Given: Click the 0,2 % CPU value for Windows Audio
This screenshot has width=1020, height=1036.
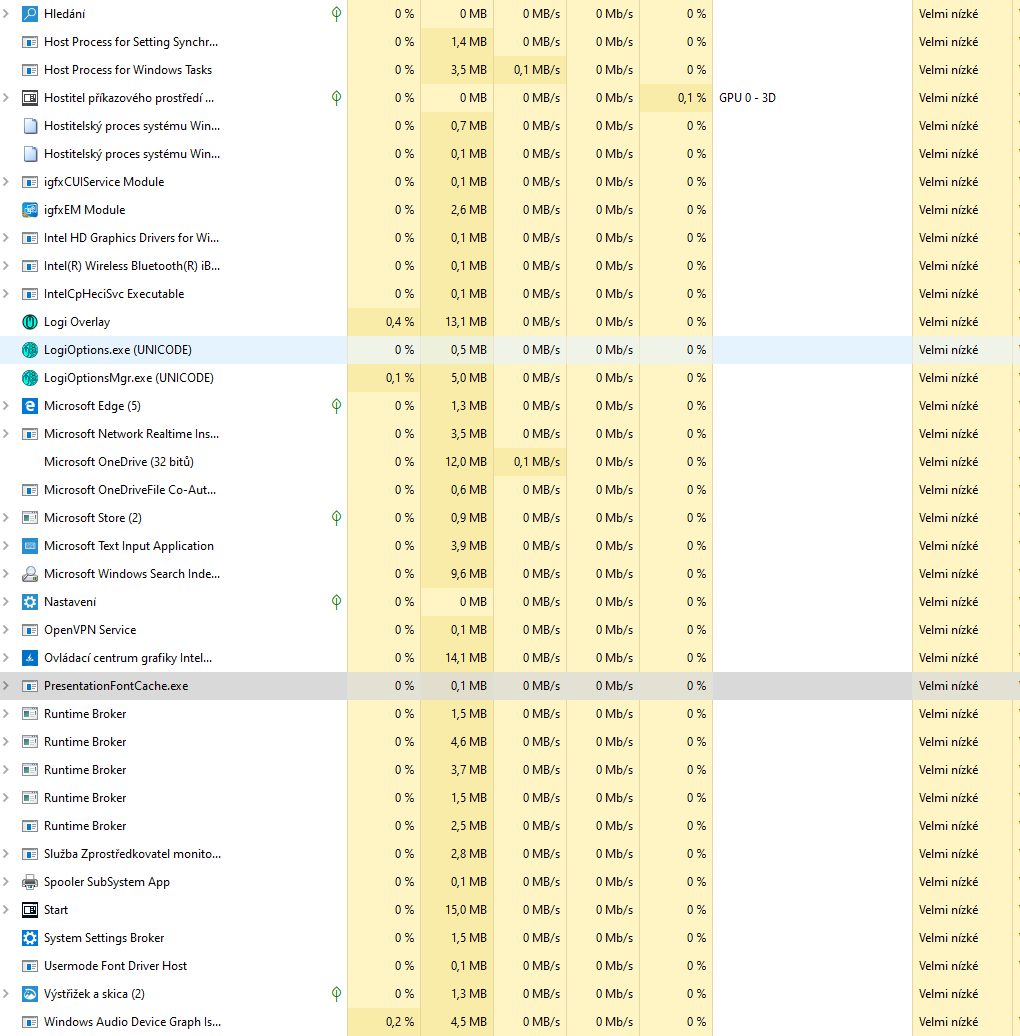Looking at the screenshot, I should pyautogui.click(x=400, y=1022).
